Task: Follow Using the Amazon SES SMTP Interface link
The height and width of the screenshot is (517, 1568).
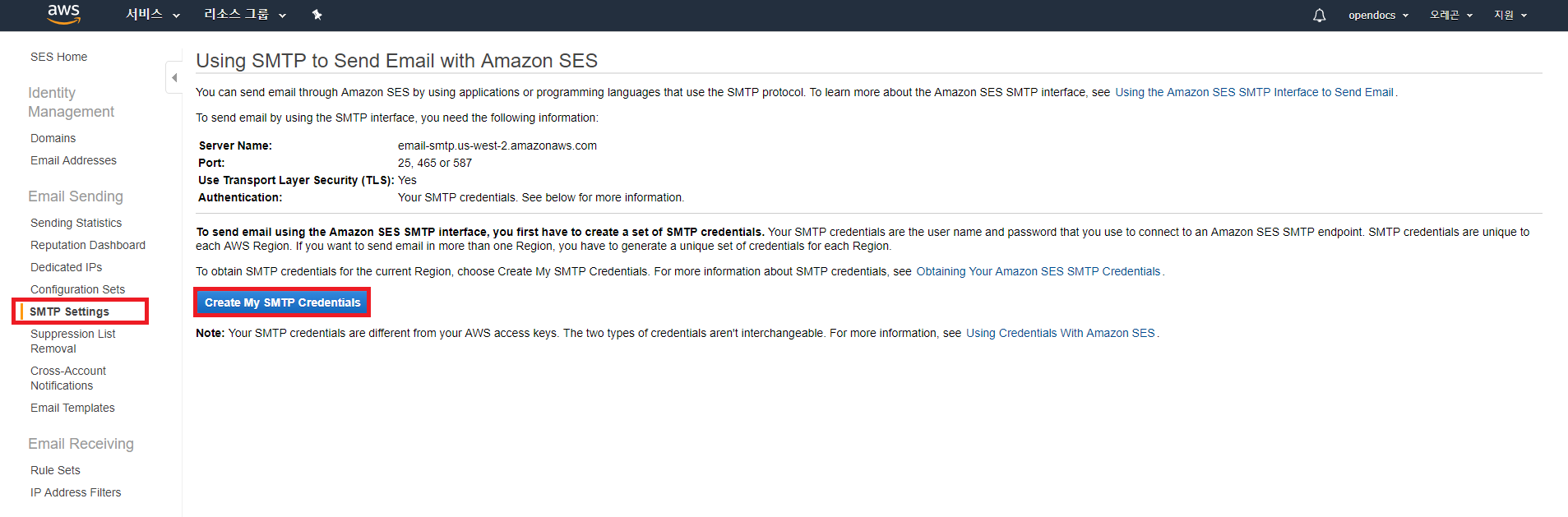Action: [x=1254, y=92]
